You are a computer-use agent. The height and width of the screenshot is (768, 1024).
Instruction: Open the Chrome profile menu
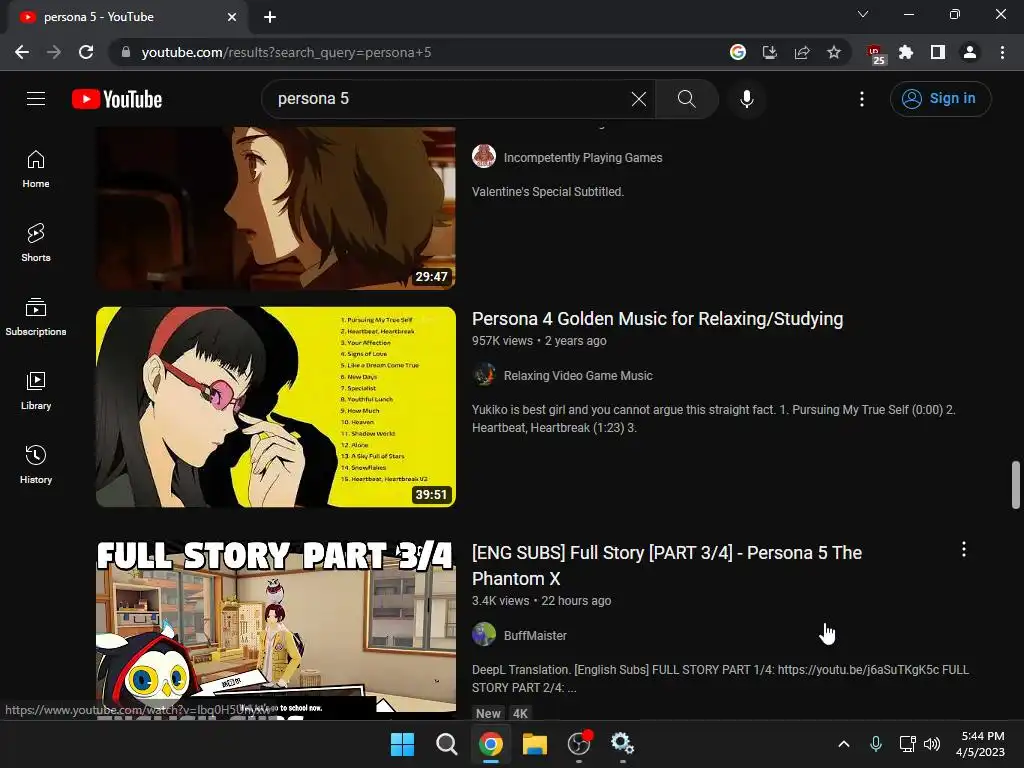(x=970, y=52)
